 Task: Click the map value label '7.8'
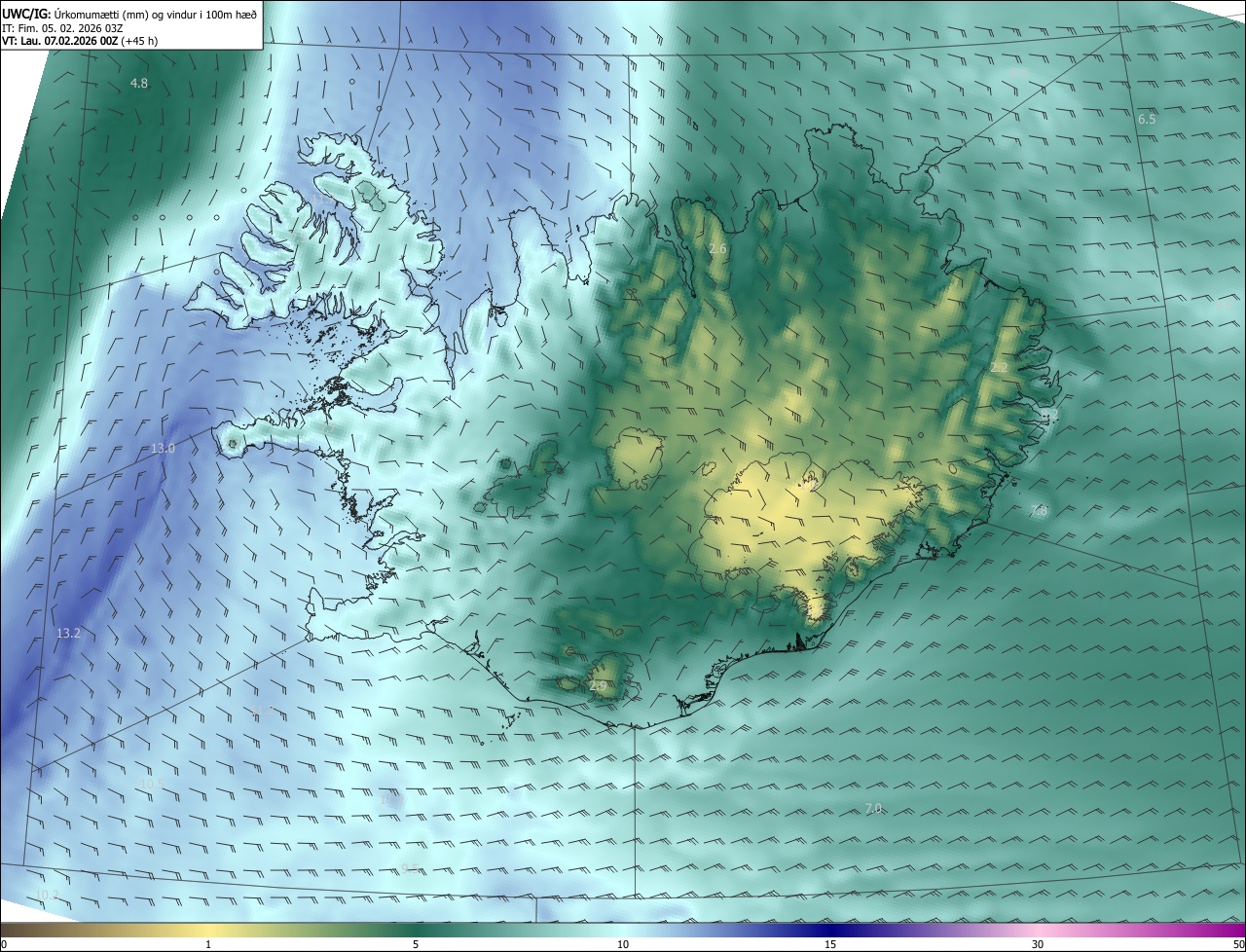click(x=1039, y=510)
